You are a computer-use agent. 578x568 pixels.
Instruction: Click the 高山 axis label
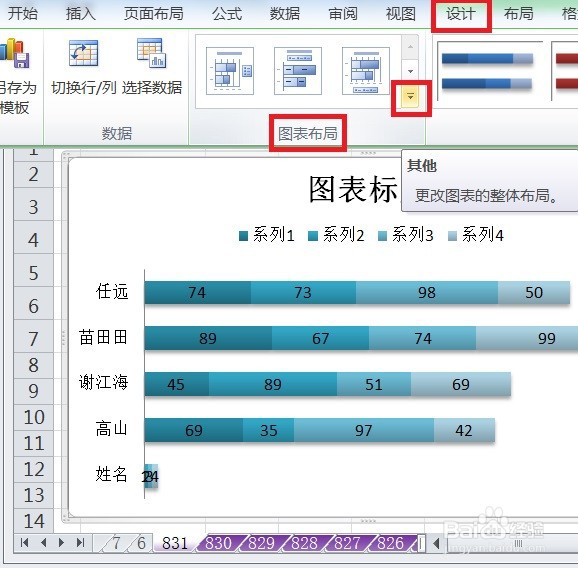point(112,428)
